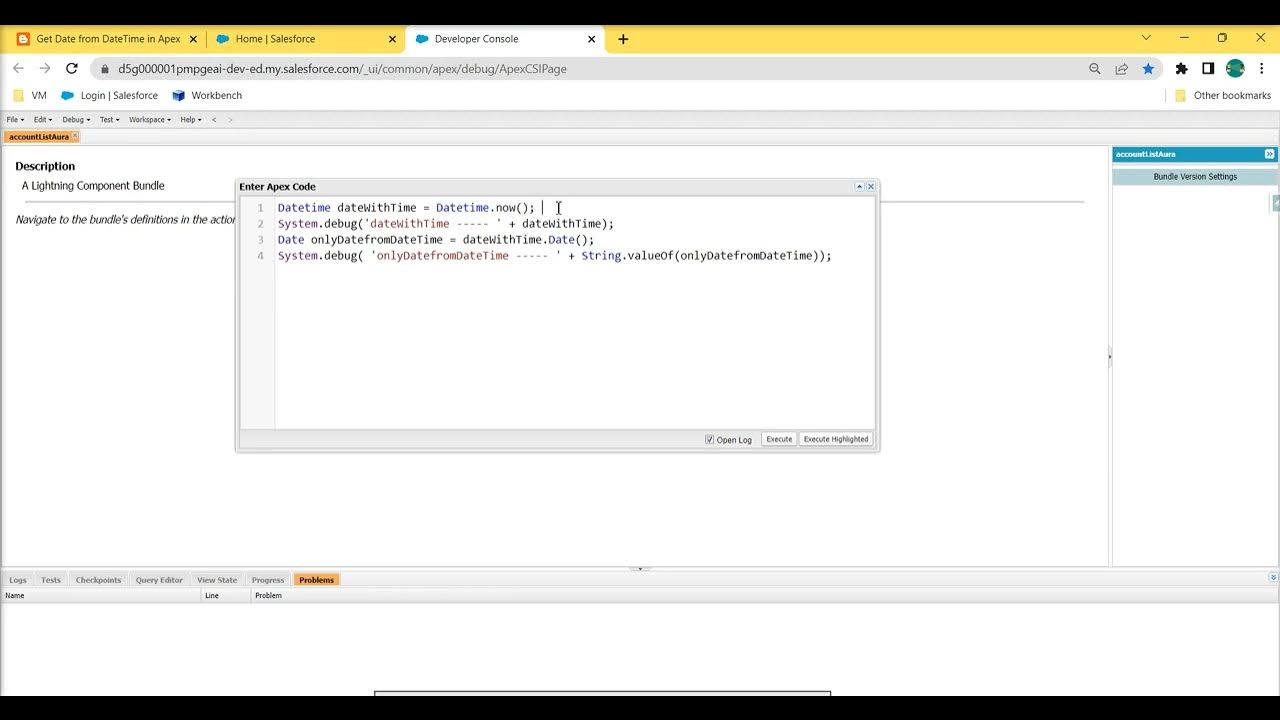Click the Execute Highlighted button

tap(836, 439)
